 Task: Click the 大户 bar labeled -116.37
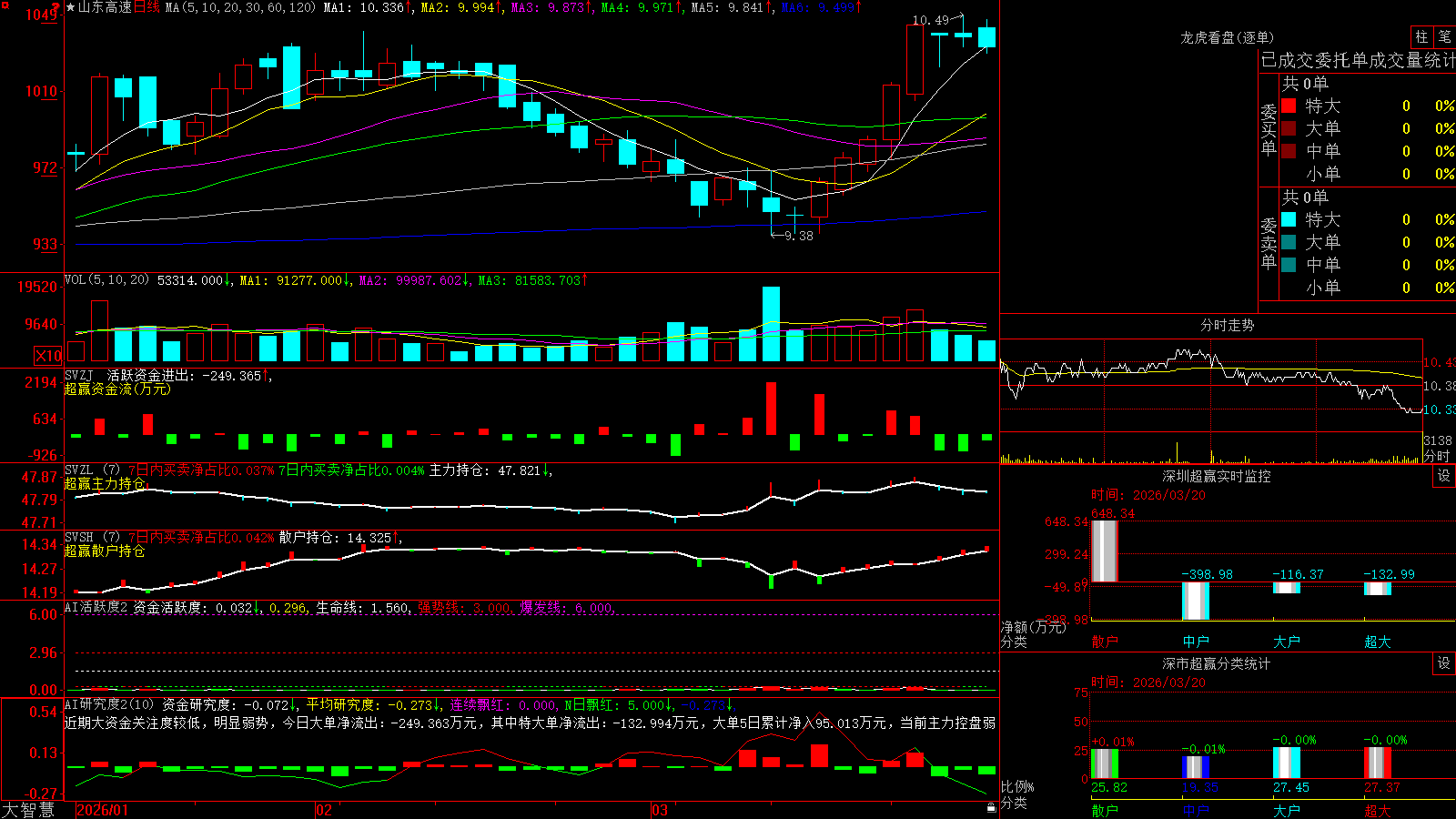[1286, 588]
